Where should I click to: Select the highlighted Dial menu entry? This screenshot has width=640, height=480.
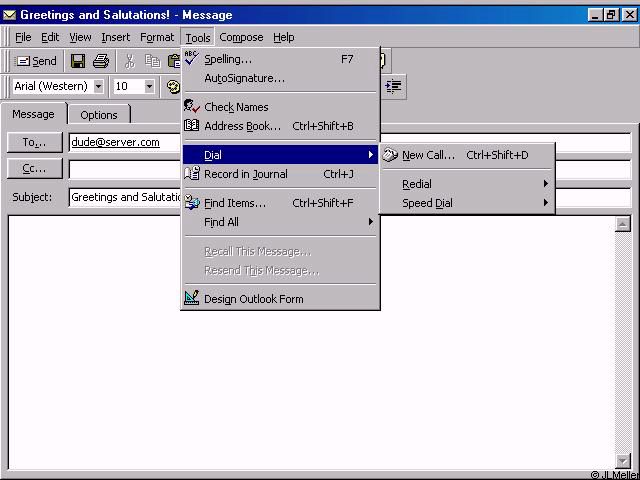pyautogui.click(x=280, y=155)
